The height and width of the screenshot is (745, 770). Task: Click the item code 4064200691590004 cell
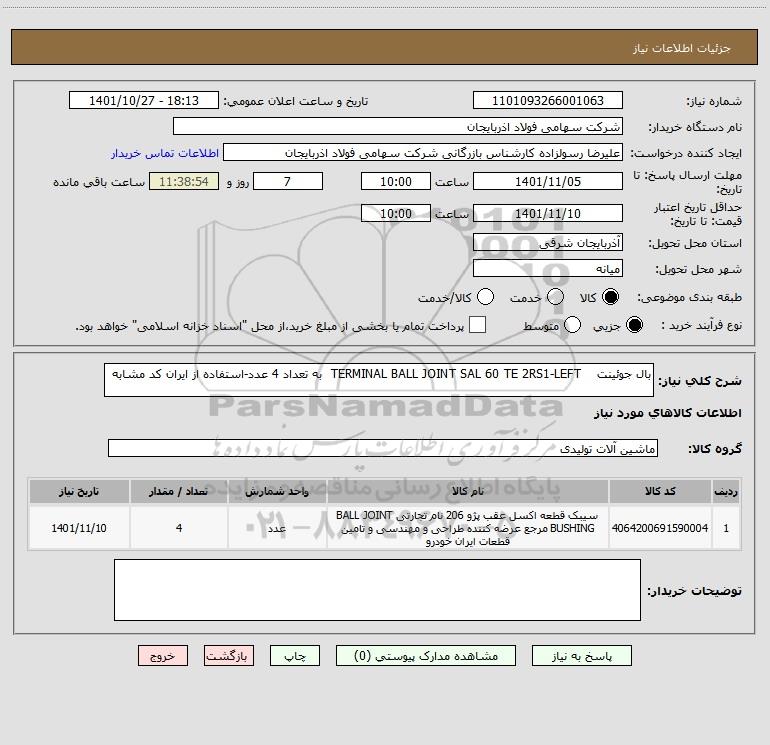point(660,528)
